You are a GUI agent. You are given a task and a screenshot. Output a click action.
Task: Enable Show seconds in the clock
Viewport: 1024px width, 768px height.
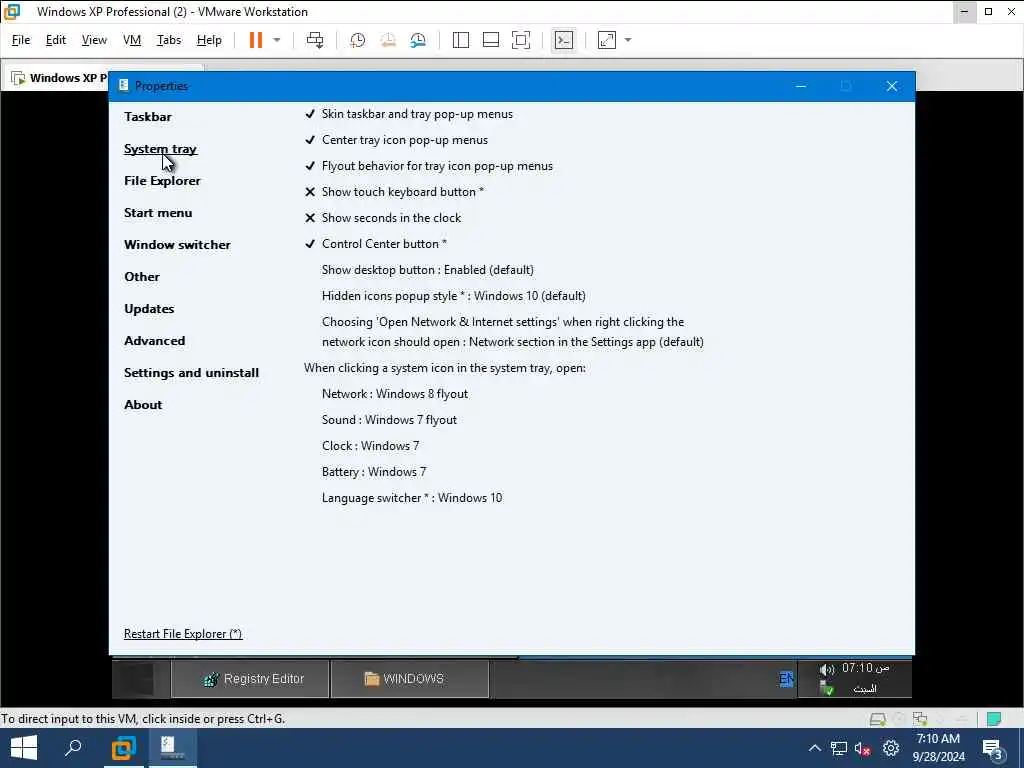383,218
